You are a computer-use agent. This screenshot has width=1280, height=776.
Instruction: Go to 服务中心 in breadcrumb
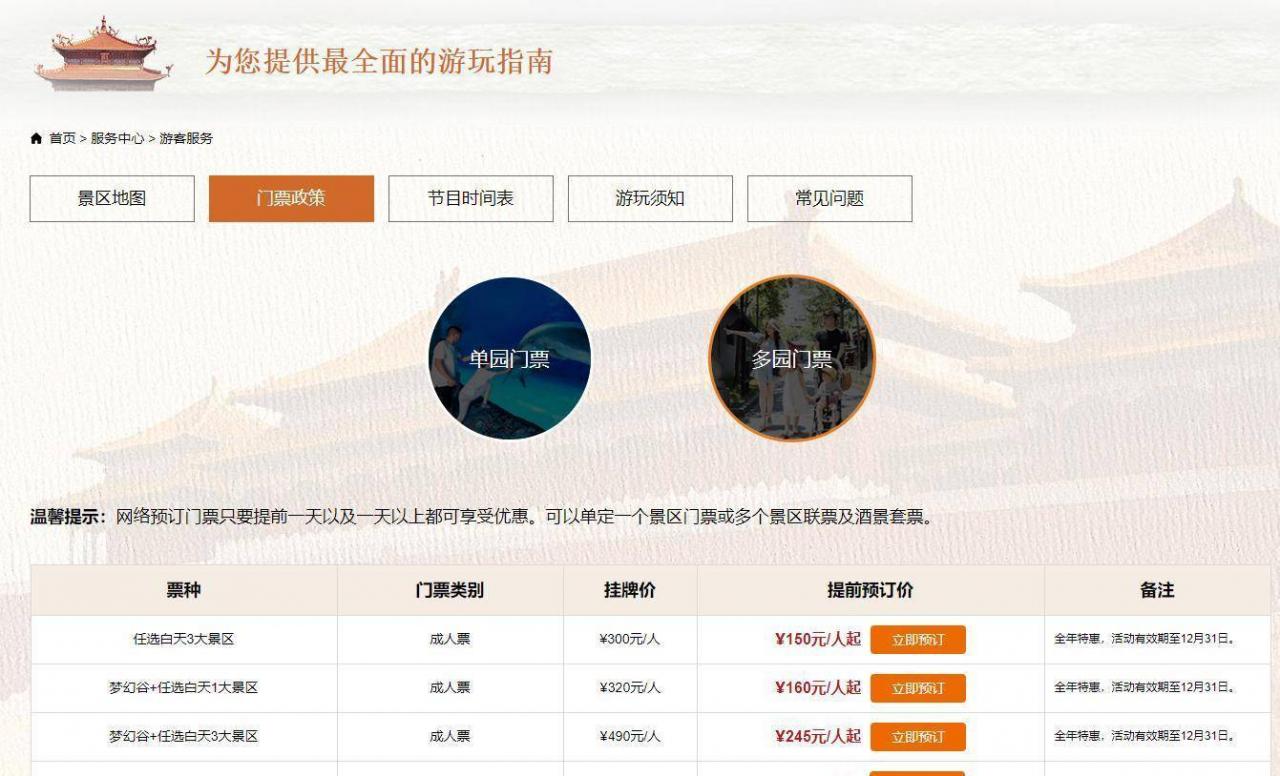(x=117, y=138)
